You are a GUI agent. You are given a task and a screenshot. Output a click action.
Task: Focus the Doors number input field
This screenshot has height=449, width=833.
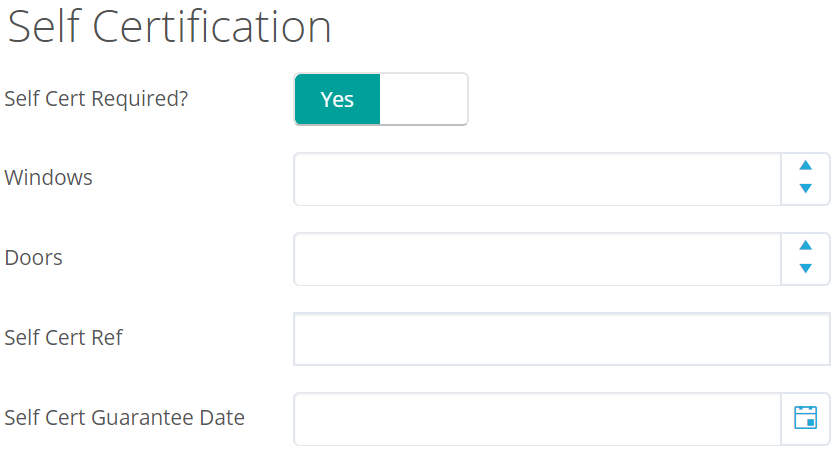tap(536, 259)
